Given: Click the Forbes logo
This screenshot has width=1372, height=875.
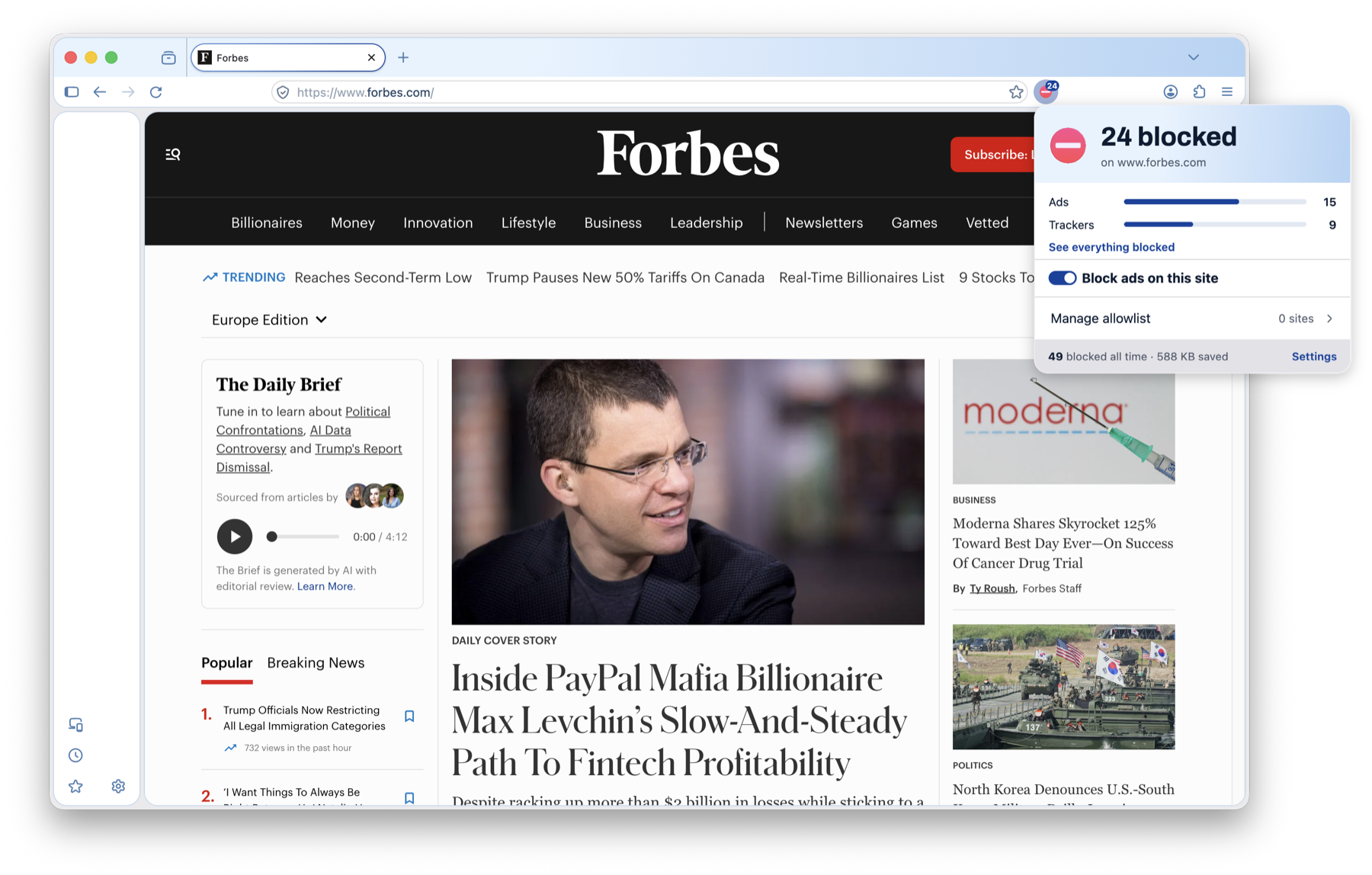Looking at the screenshot, I should (x=688, y=154).
